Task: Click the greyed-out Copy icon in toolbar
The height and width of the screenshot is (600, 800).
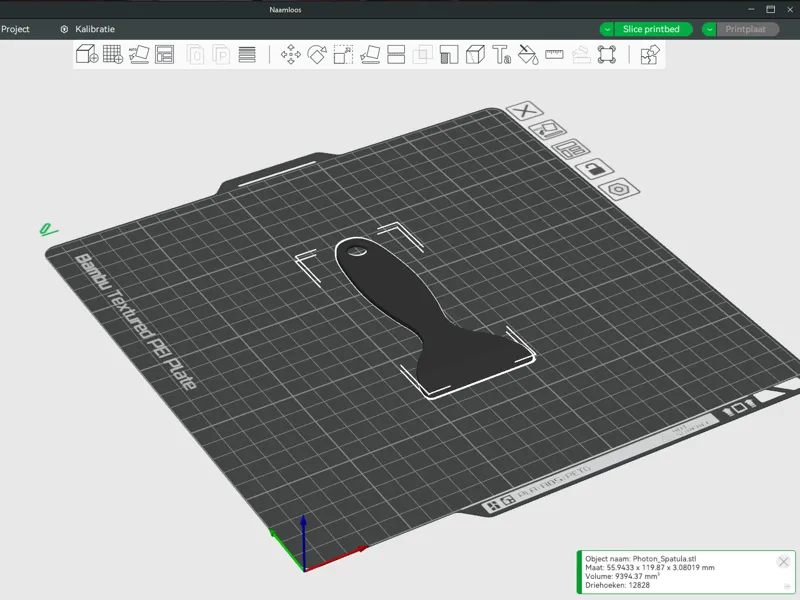Action: 195,55
